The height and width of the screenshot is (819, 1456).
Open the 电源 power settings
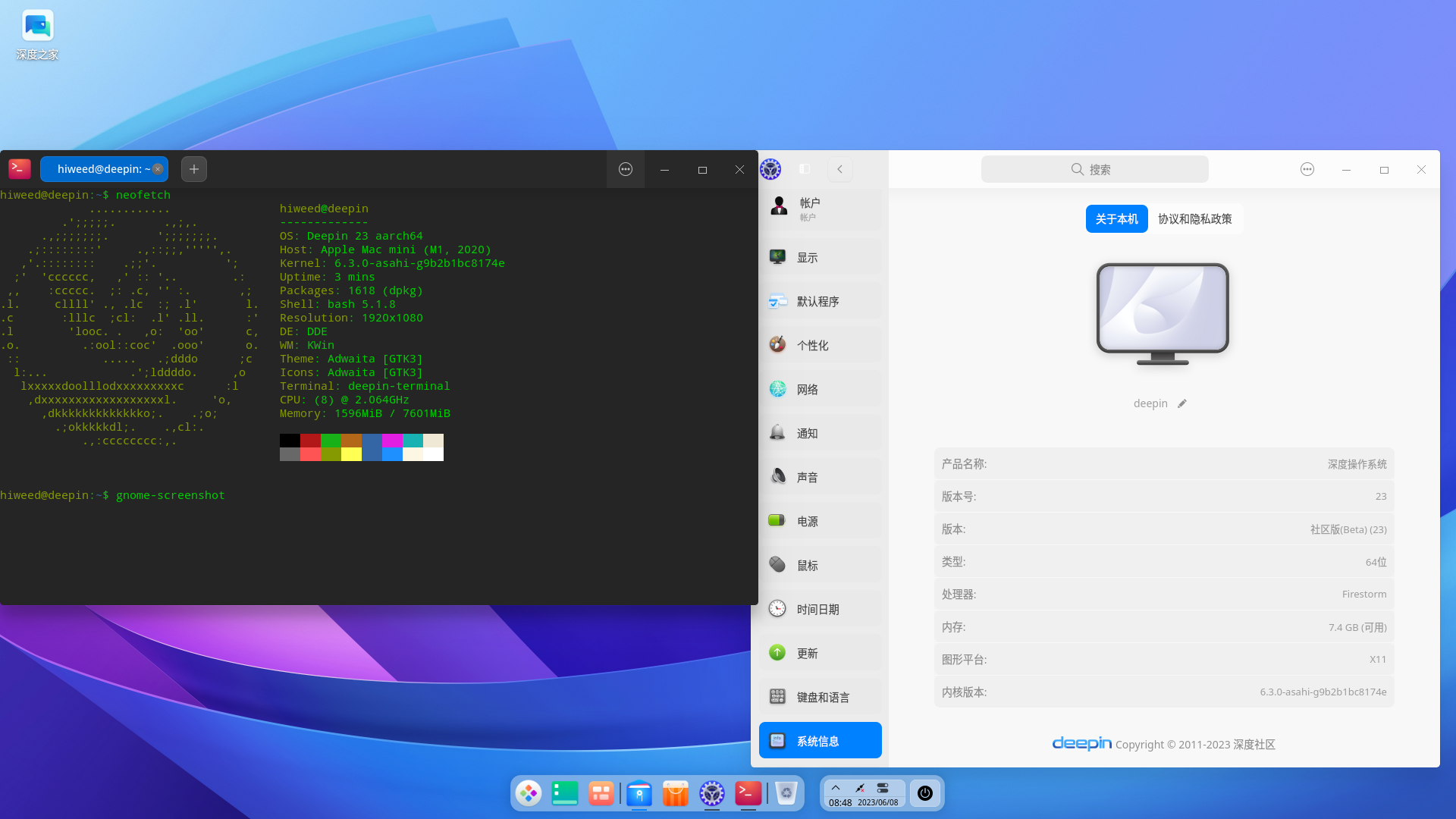tap(821, 522)
